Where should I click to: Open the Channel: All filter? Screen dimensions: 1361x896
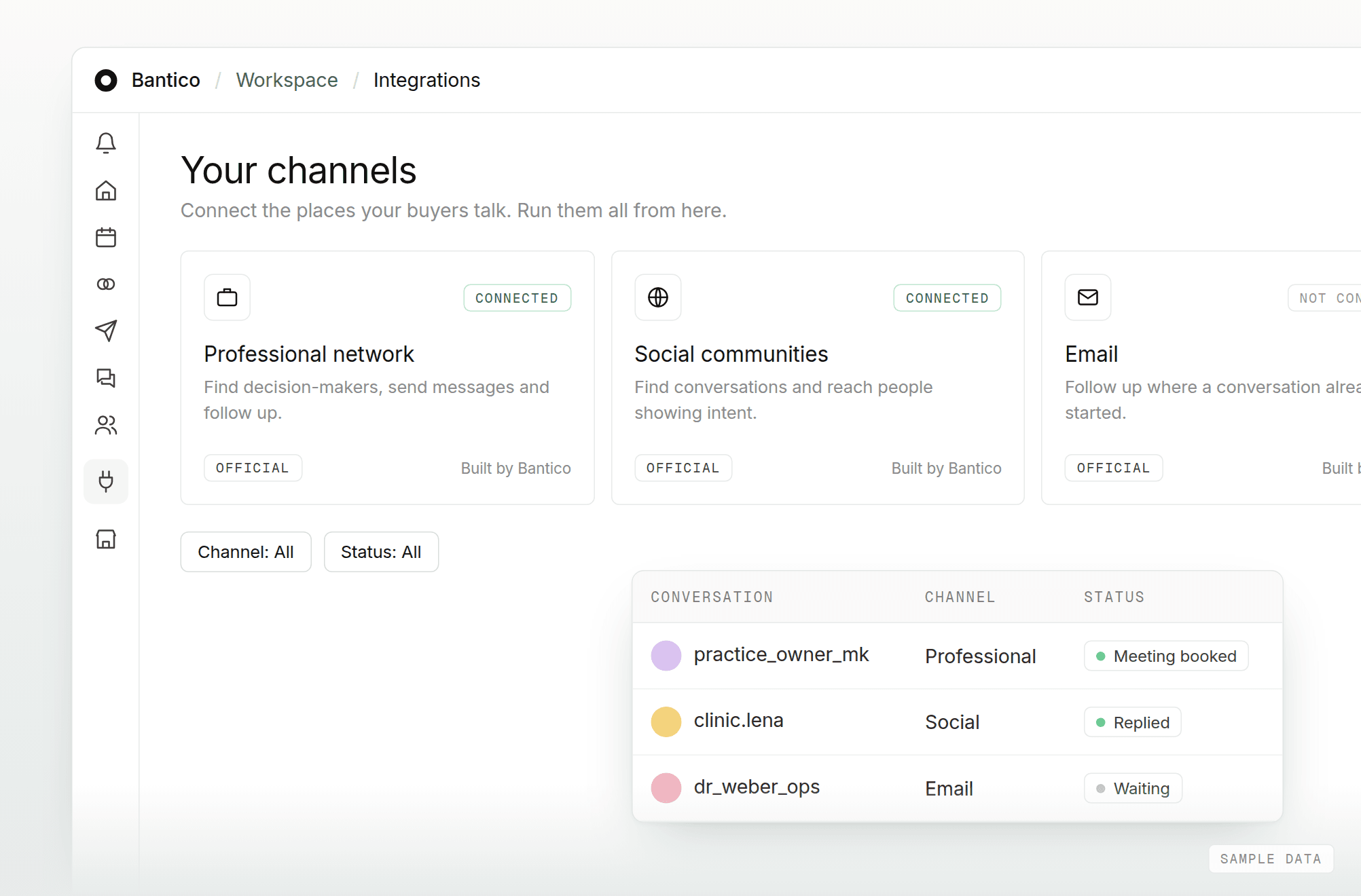pos(246,552)
